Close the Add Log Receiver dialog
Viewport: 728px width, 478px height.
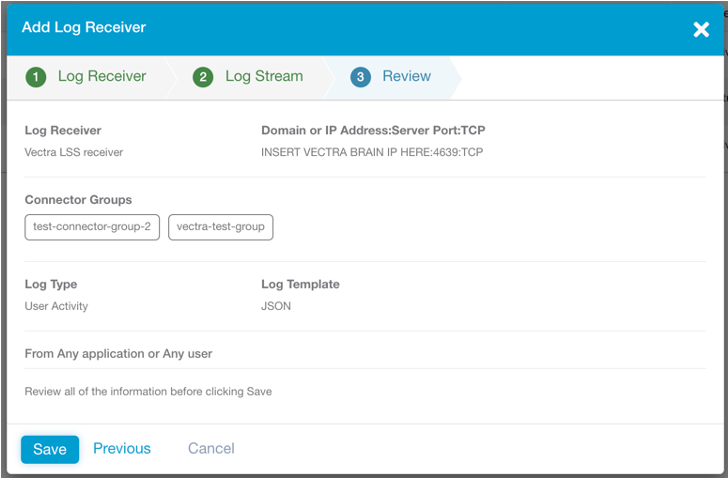pyautogui.click(x=701, y=29)
